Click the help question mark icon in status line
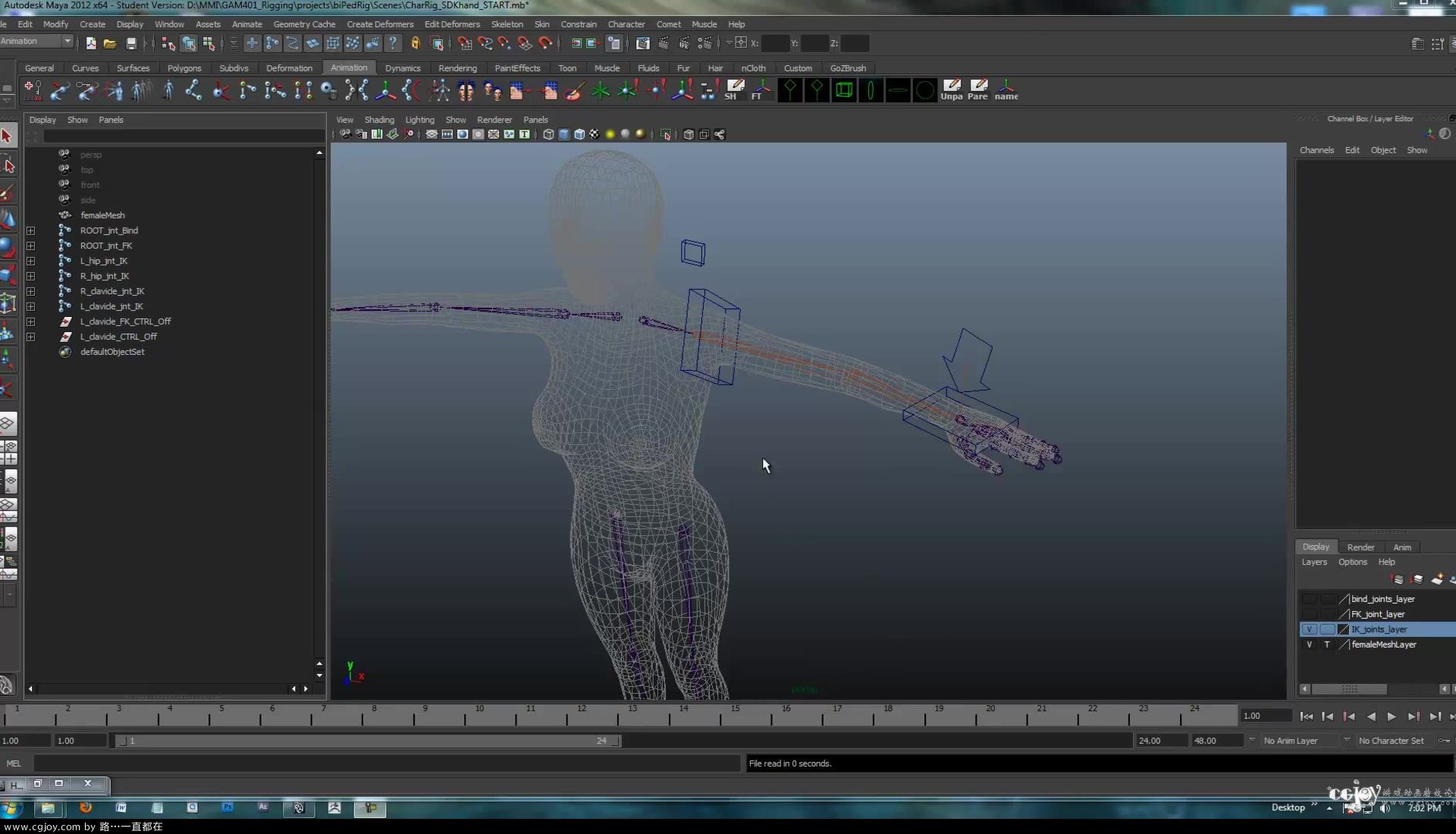 (393, 43)
